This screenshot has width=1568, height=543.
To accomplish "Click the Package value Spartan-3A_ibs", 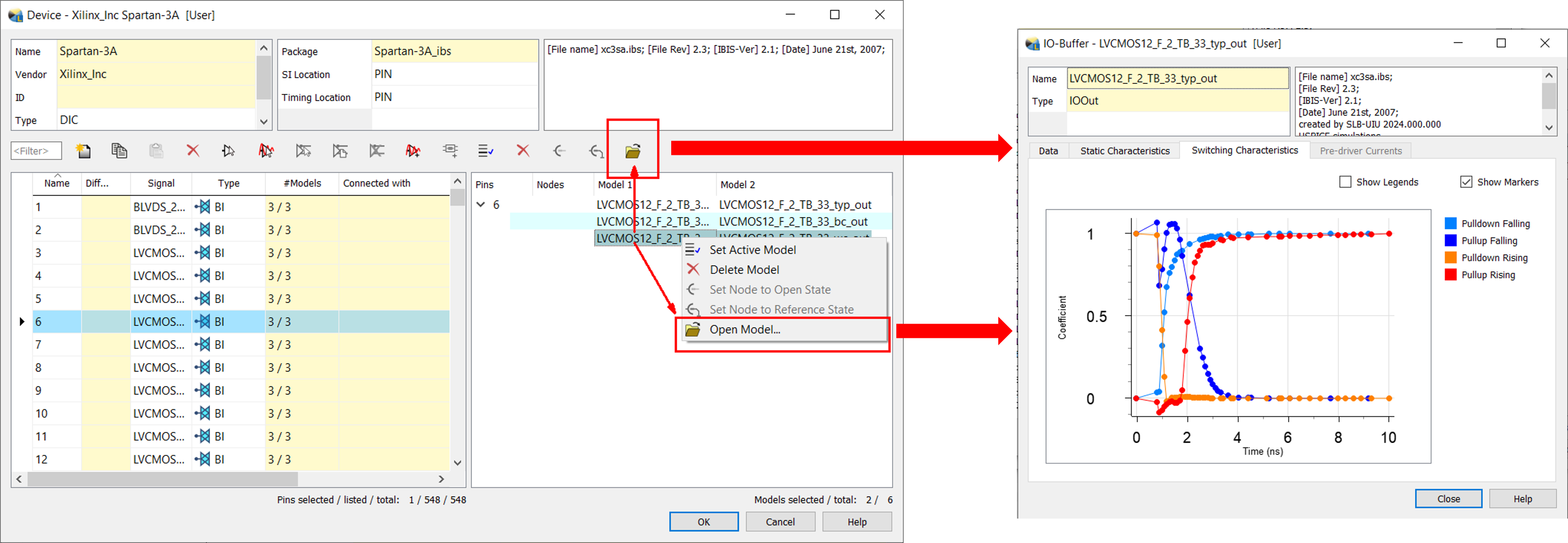I will [454, 51].
